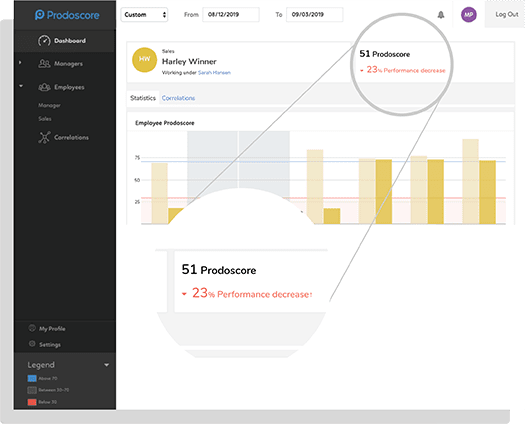Click the Log Out button
The height and width of the screenshot is (424, 525).
click(x=507, y=14)
